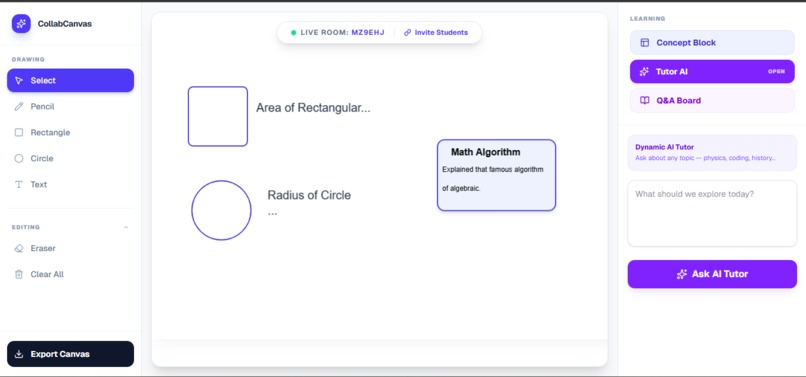The image size is (806, 377).
Task: Click the Clear All label
Action: point(47,275)
